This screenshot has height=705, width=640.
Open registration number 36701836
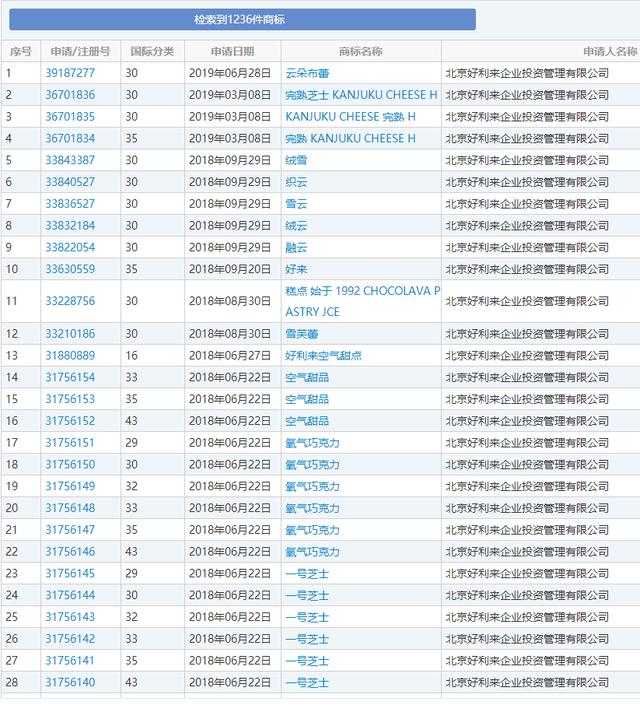(70, 95)
